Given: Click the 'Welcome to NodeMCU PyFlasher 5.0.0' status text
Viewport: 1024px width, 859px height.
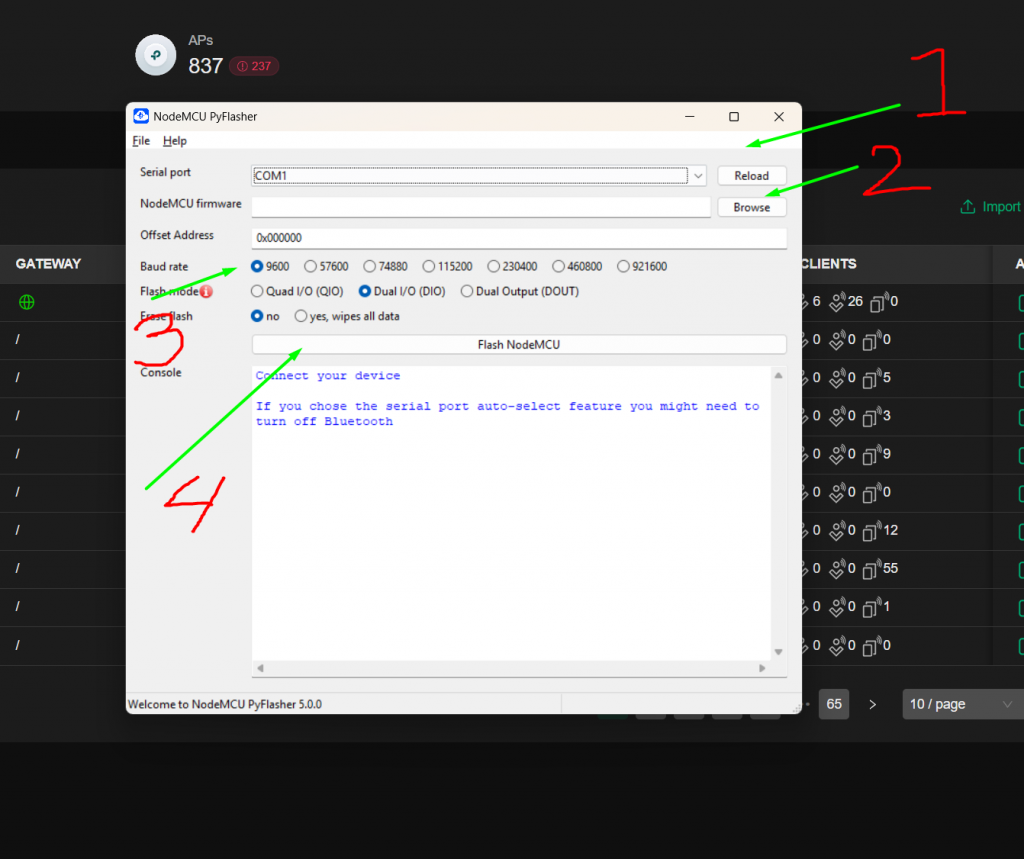Looking at the screenshot, I should click(225, 704).
